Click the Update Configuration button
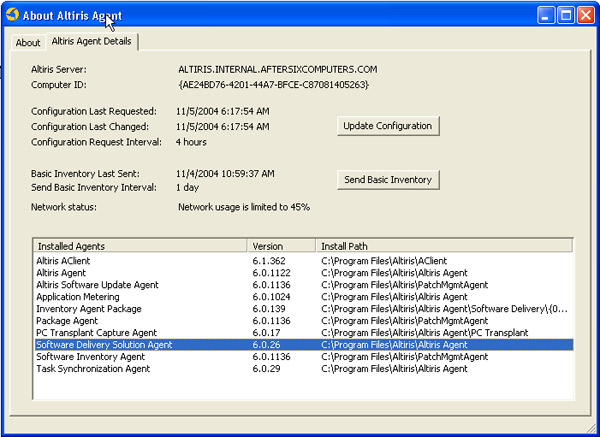 [x=388, y=126]
